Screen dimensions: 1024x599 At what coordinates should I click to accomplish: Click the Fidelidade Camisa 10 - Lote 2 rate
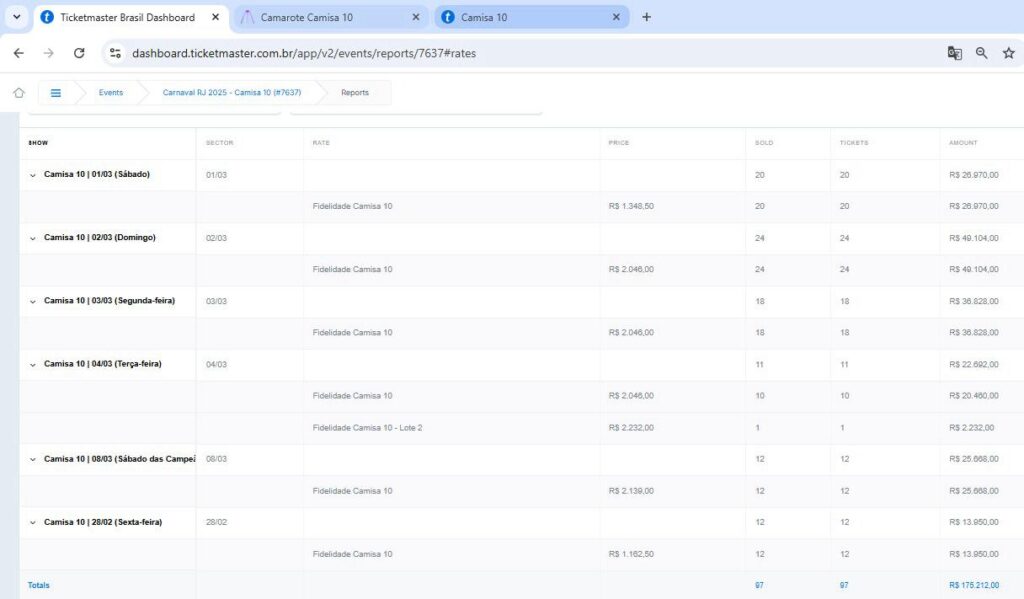368,428
